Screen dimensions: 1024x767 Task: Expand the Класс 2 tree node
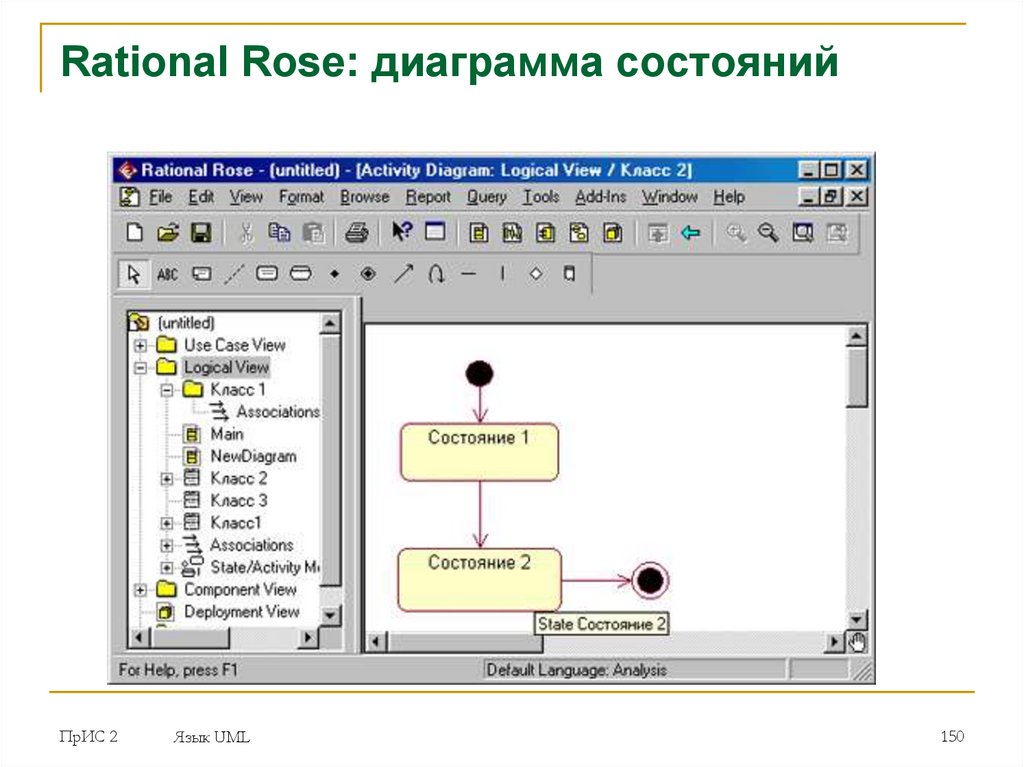pyautogui.click(x=167, y=479)
